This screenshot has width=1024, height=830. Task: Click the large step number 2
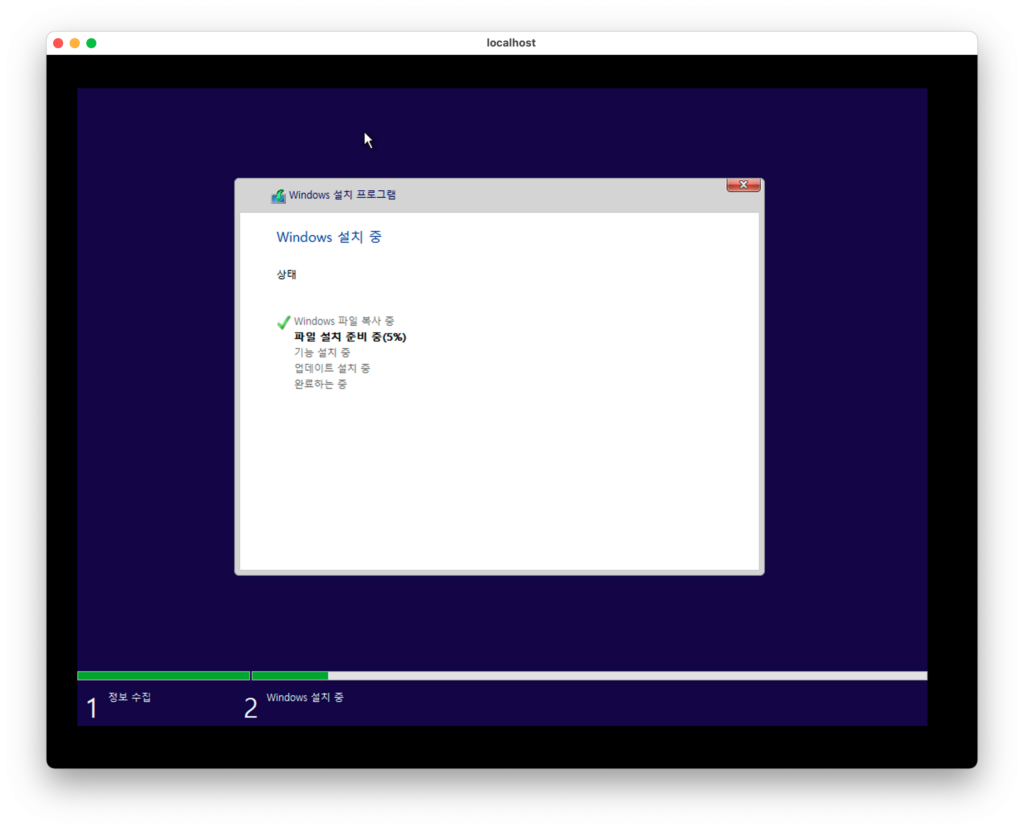coord(251,709)
